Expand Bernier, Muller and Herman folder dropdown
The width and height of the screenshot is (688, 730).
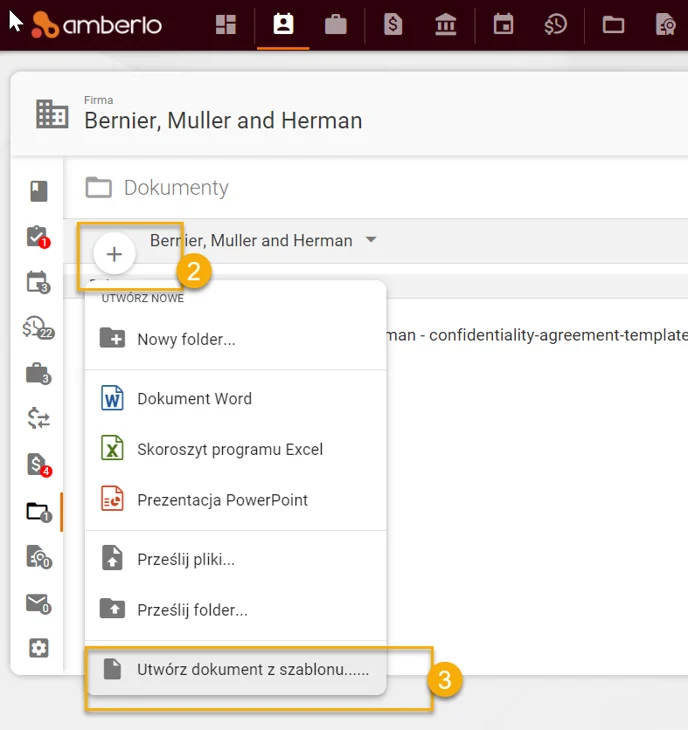tap(371, 240)
